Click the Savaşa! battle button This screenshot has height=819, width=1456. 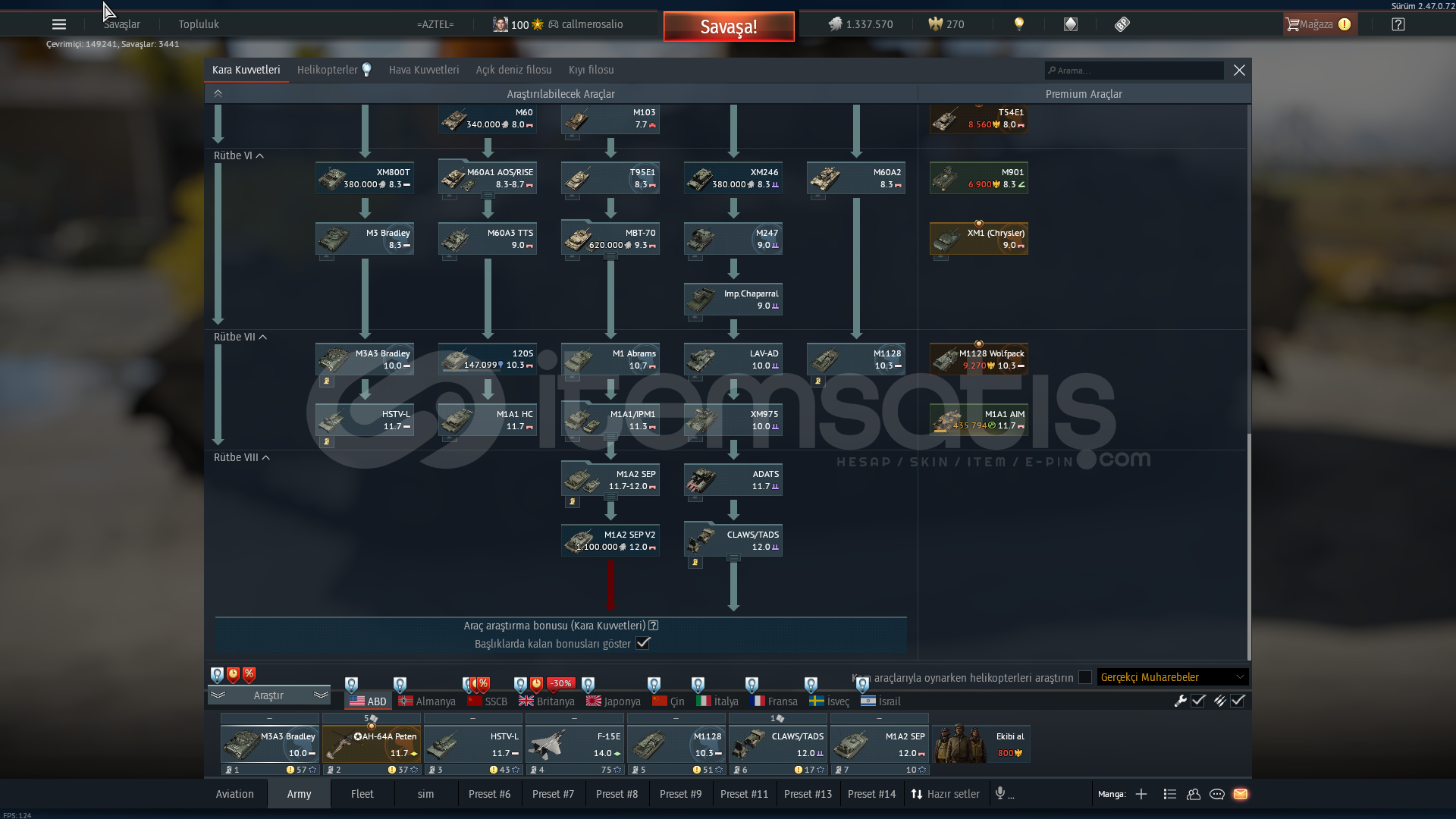pos(729,27)
